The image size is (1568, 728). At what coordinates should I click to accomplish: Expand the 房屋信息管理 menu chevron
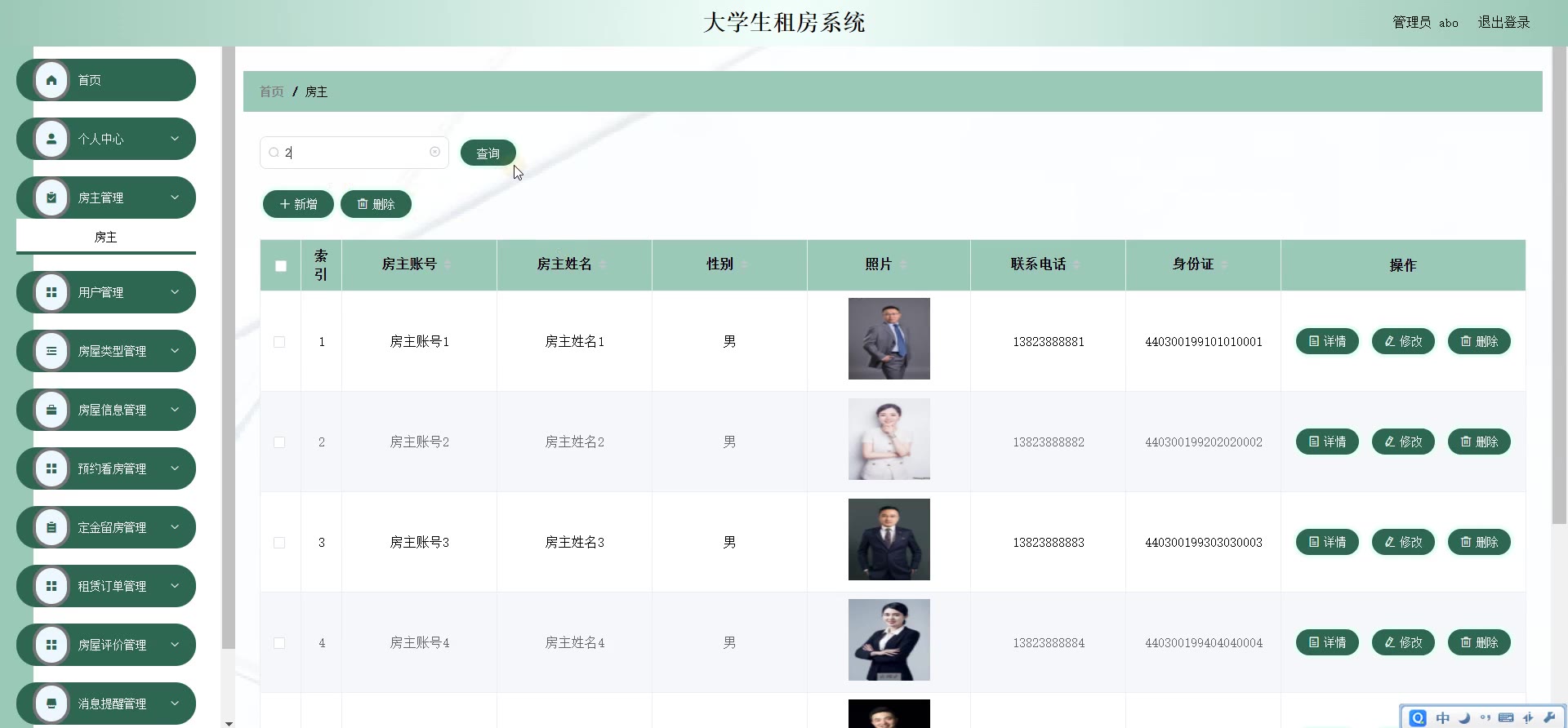175,410
